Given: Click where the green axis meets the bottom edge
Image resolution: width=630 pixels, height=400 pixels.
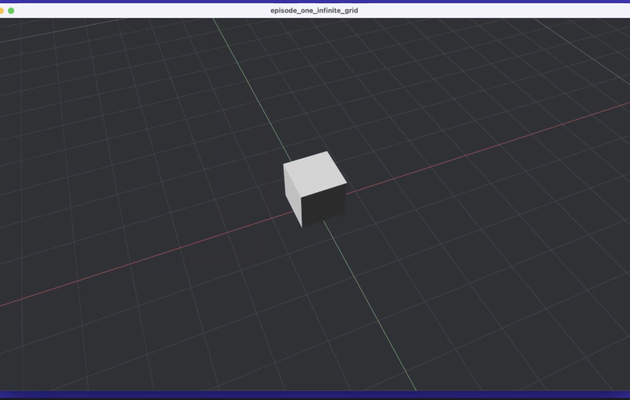Looking at the screenshot, I should tap(415, 390).
